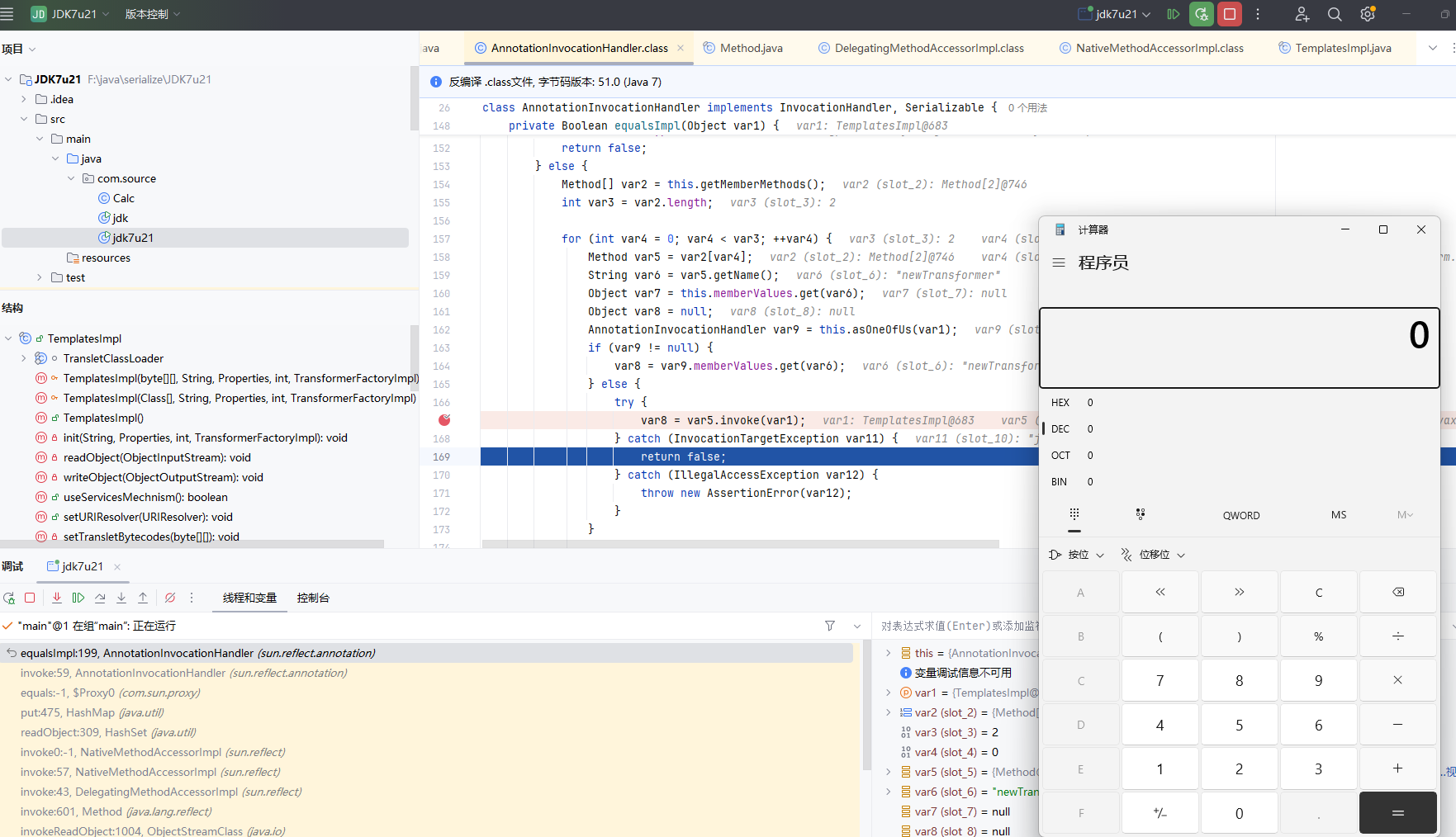This screenshot has width=1456, height=837.
Task: Select the calculator bit toggling keypad icon
Action: (1141, 514)
